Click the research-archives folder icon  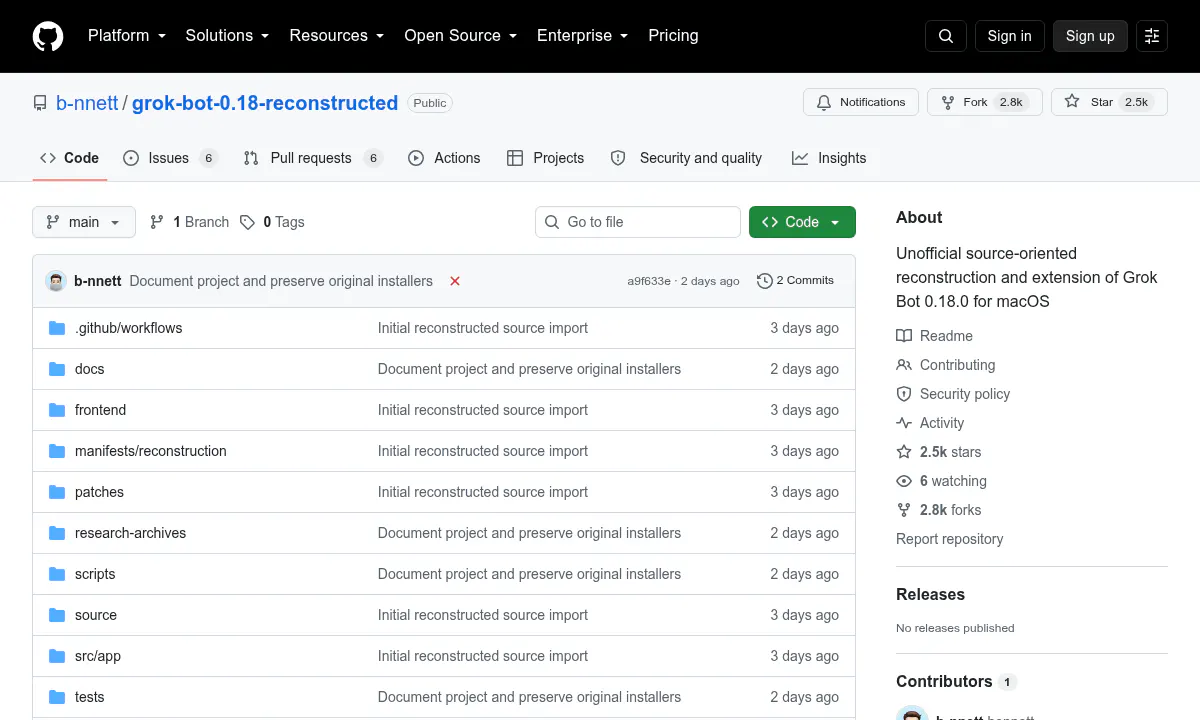coord(57,533)
